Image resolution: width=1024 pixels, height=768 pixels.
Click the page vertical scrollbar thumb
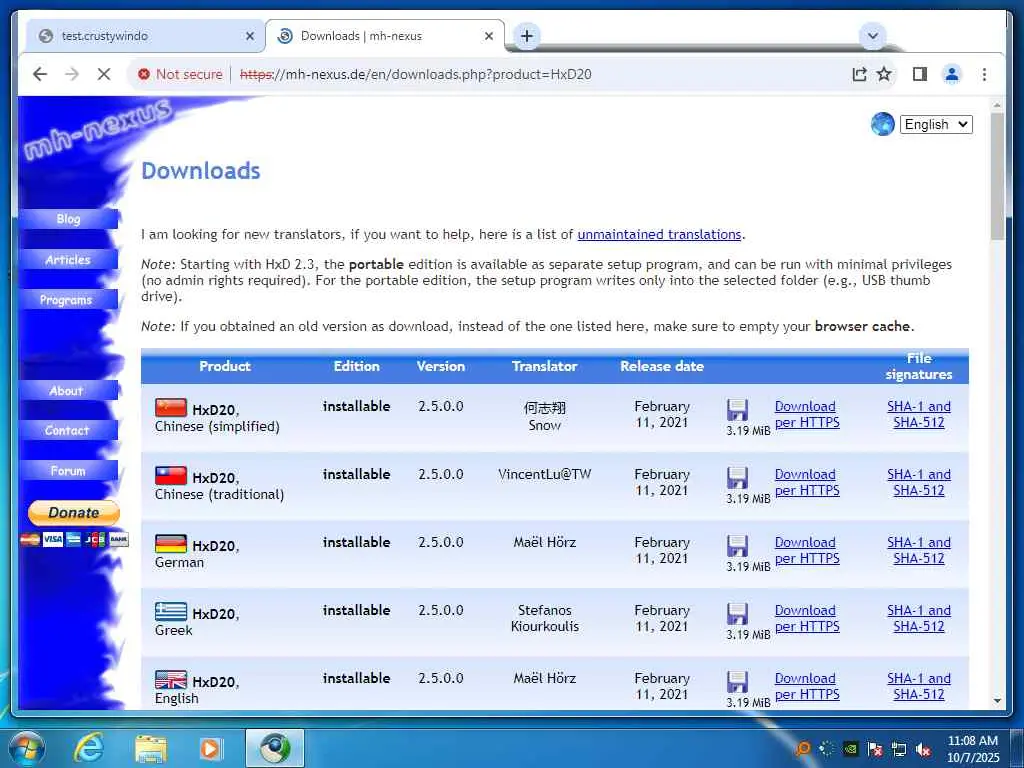point(997,176)
